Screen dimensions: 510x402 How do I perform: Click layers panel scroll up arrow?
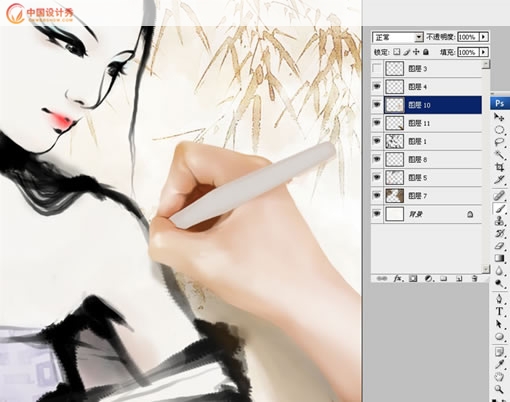pyautogui.click(x=486, y=64)
